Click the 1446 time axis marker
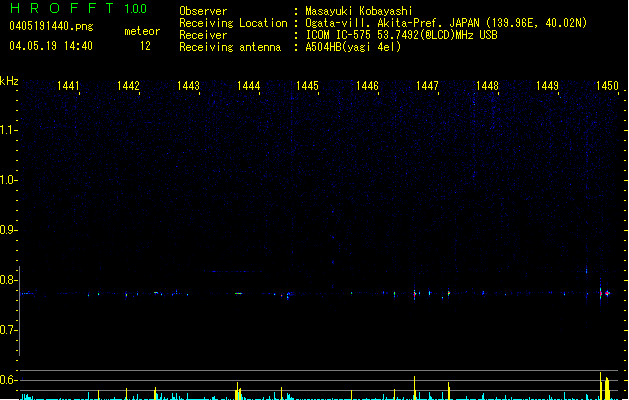 [x=367, y=85]
